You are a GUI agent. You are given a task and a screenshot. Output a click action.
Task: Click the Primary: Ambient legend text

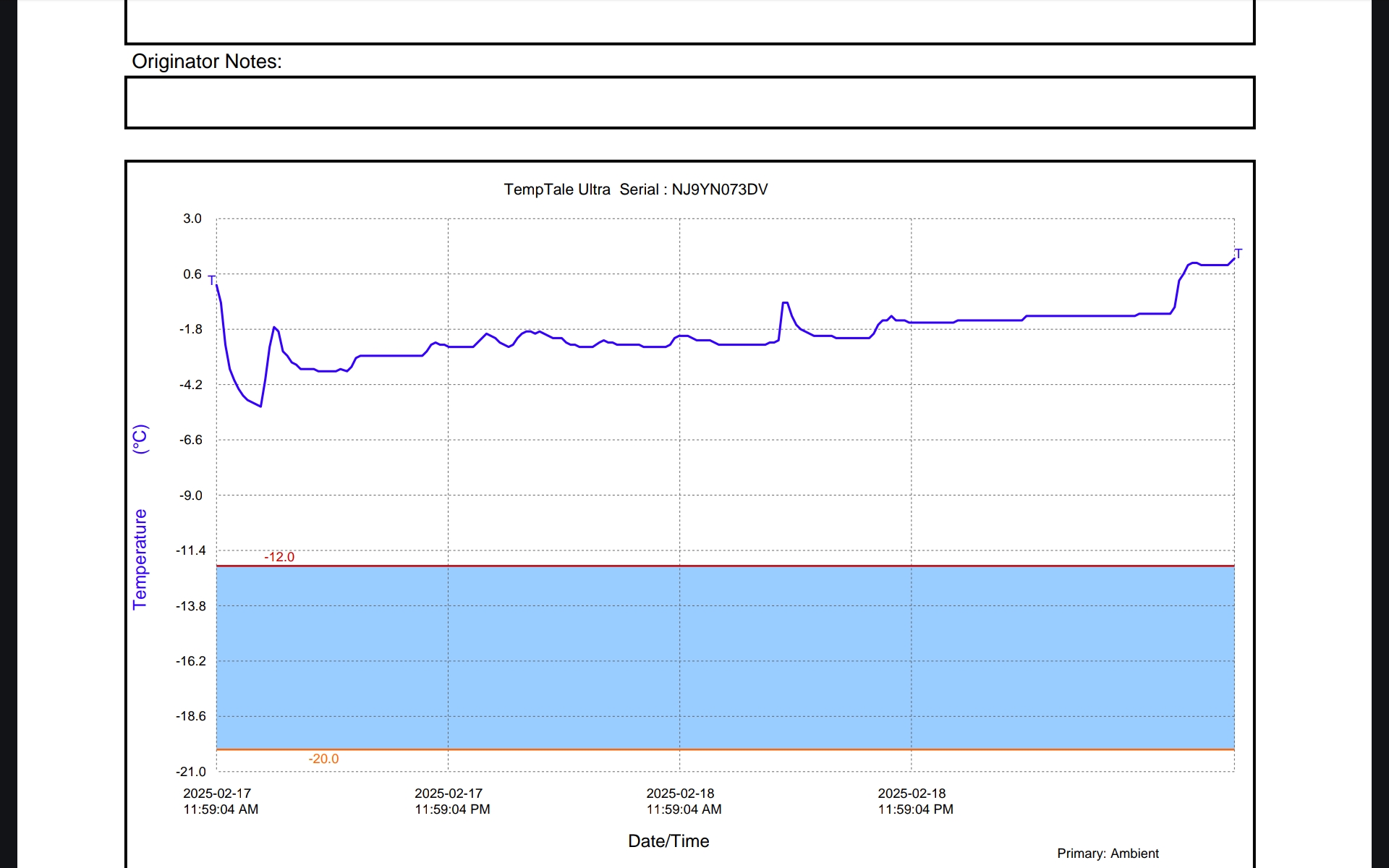[1108, 854]
